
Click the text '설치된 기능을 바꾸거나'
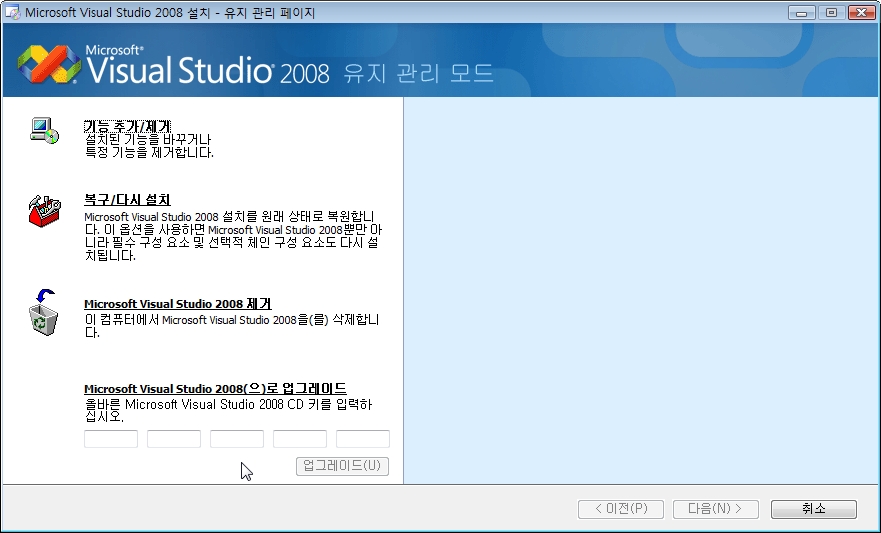click(x=148, y=139)
